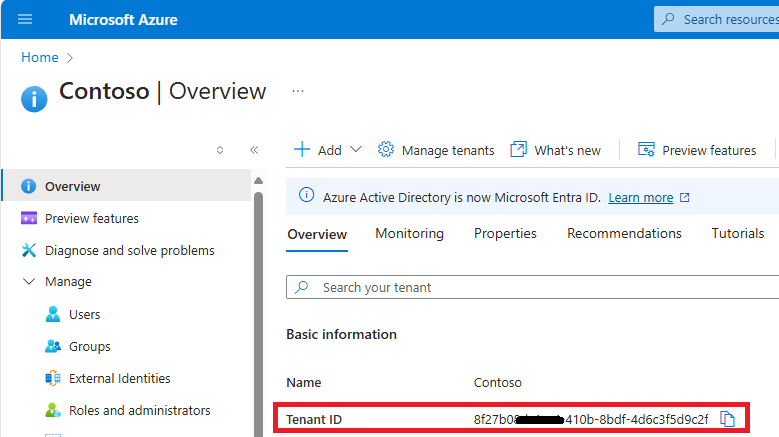
Task: Open Groups in sidebar
Action: point(89,346)
